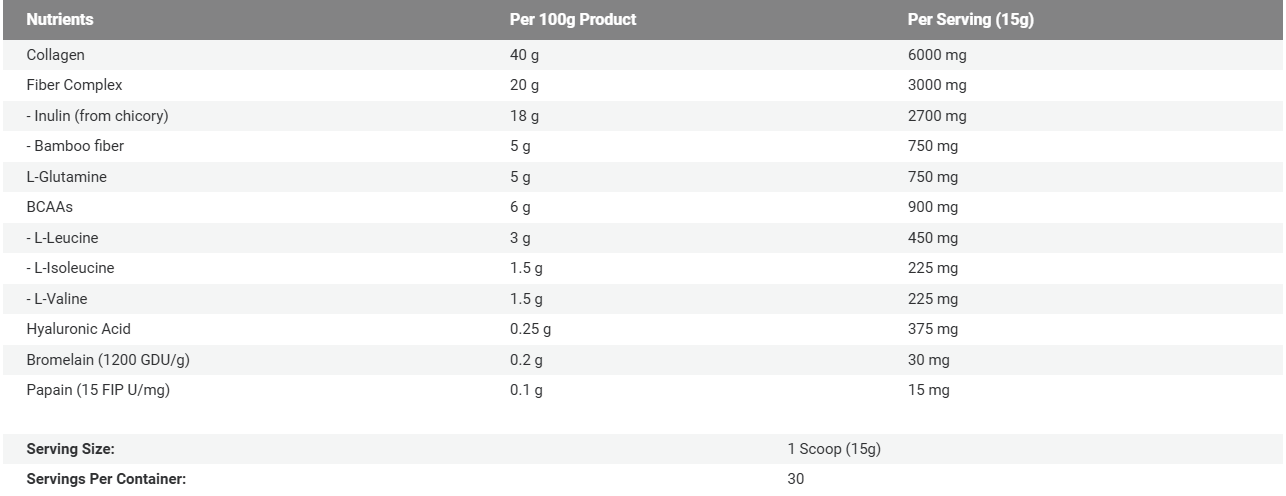
Task: Click the 6000 mg collagen serving value
Action: pyautogui.click(x=937, y=55)
